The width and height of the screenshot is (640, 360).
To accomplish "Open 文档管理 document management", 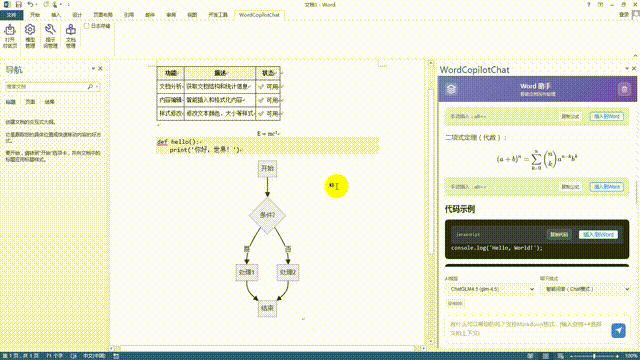I will tap(71, 36).
